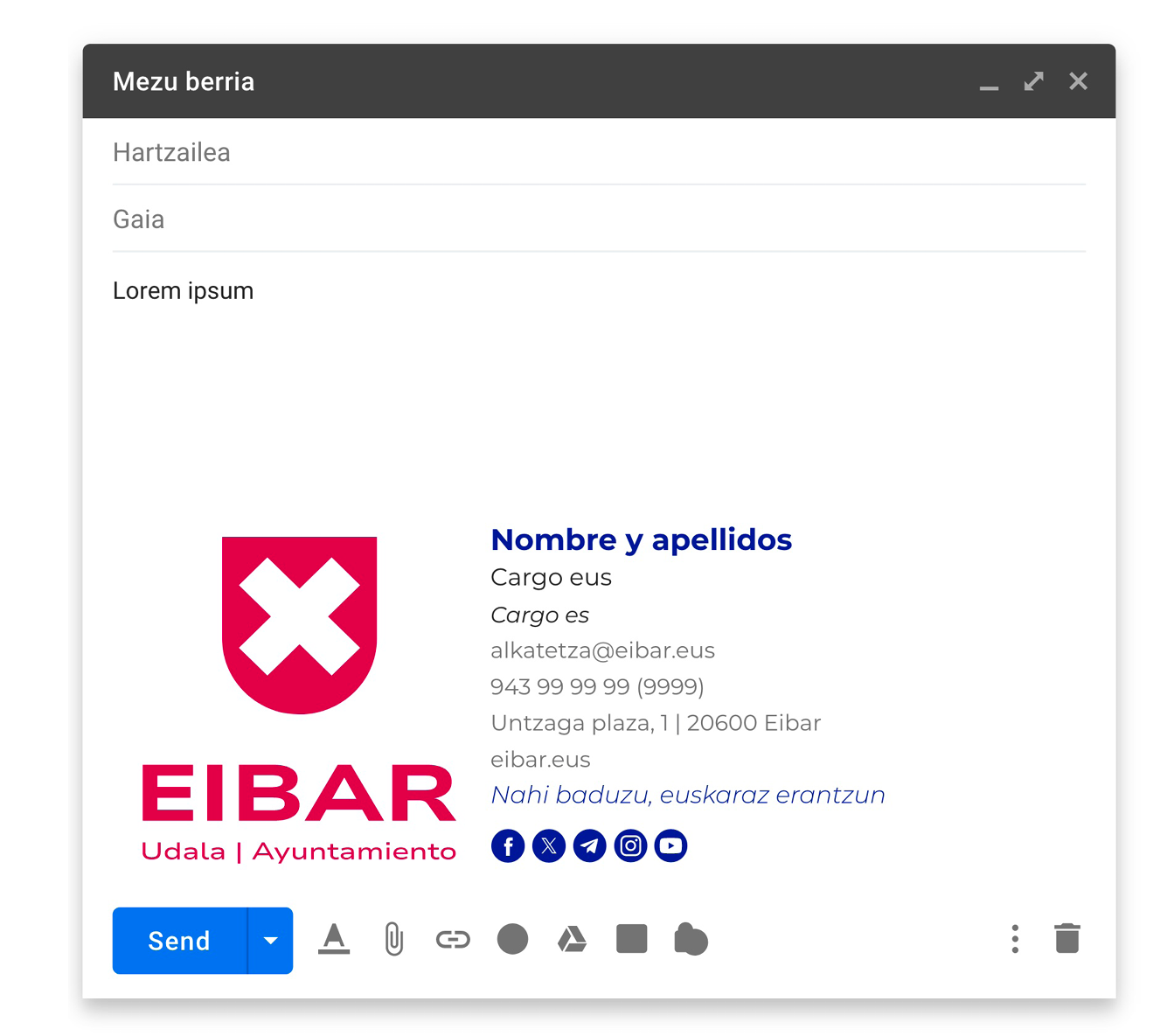
Task: Open the send options dropdown arrow
Action: point(271,941)
